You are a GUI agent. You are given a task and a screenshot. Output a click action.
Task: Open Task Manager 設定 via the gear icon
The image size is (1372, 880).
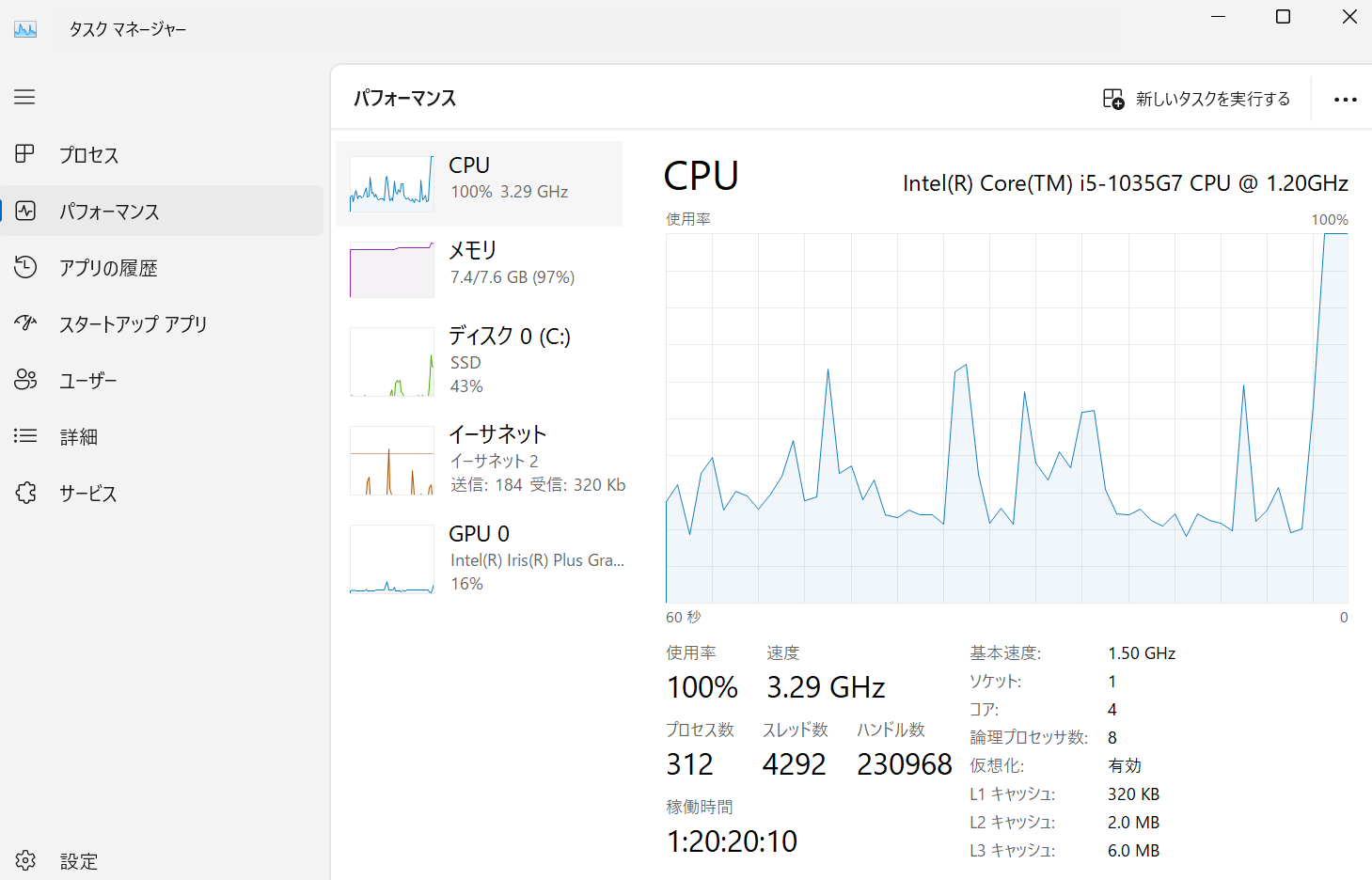pyautogui.click(x=25, y=859)
